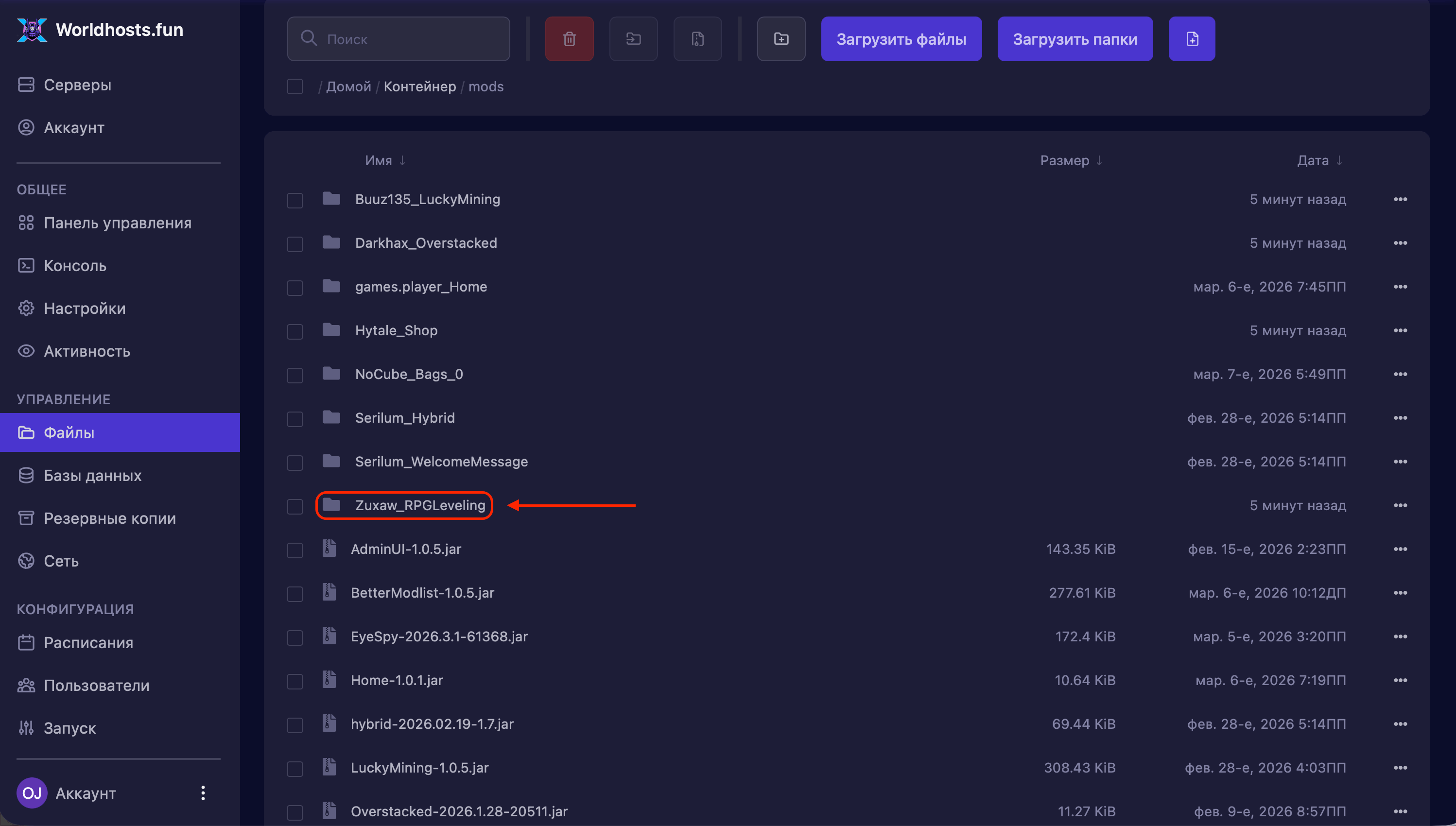Screen dimensions: 1456x826
Task: Check the box next to LuckyMining-1.0.5.jar
Action: click(295, 769)
